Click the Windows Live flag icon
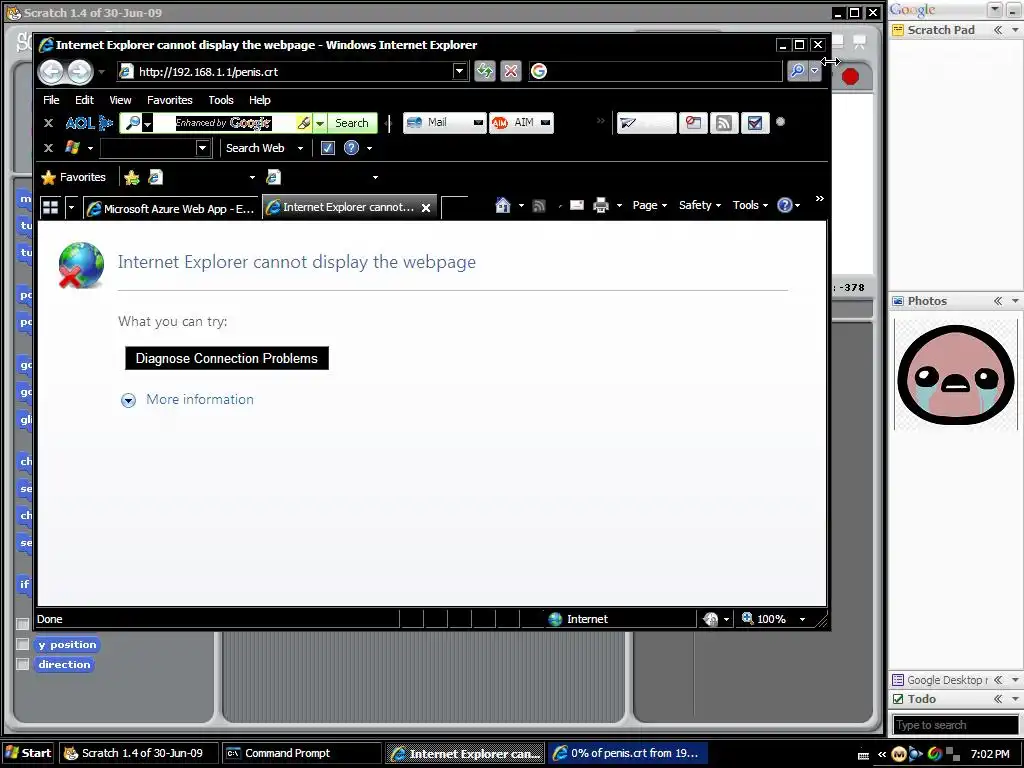Screen dimensions: 1024x768 (x=72, y=148)
